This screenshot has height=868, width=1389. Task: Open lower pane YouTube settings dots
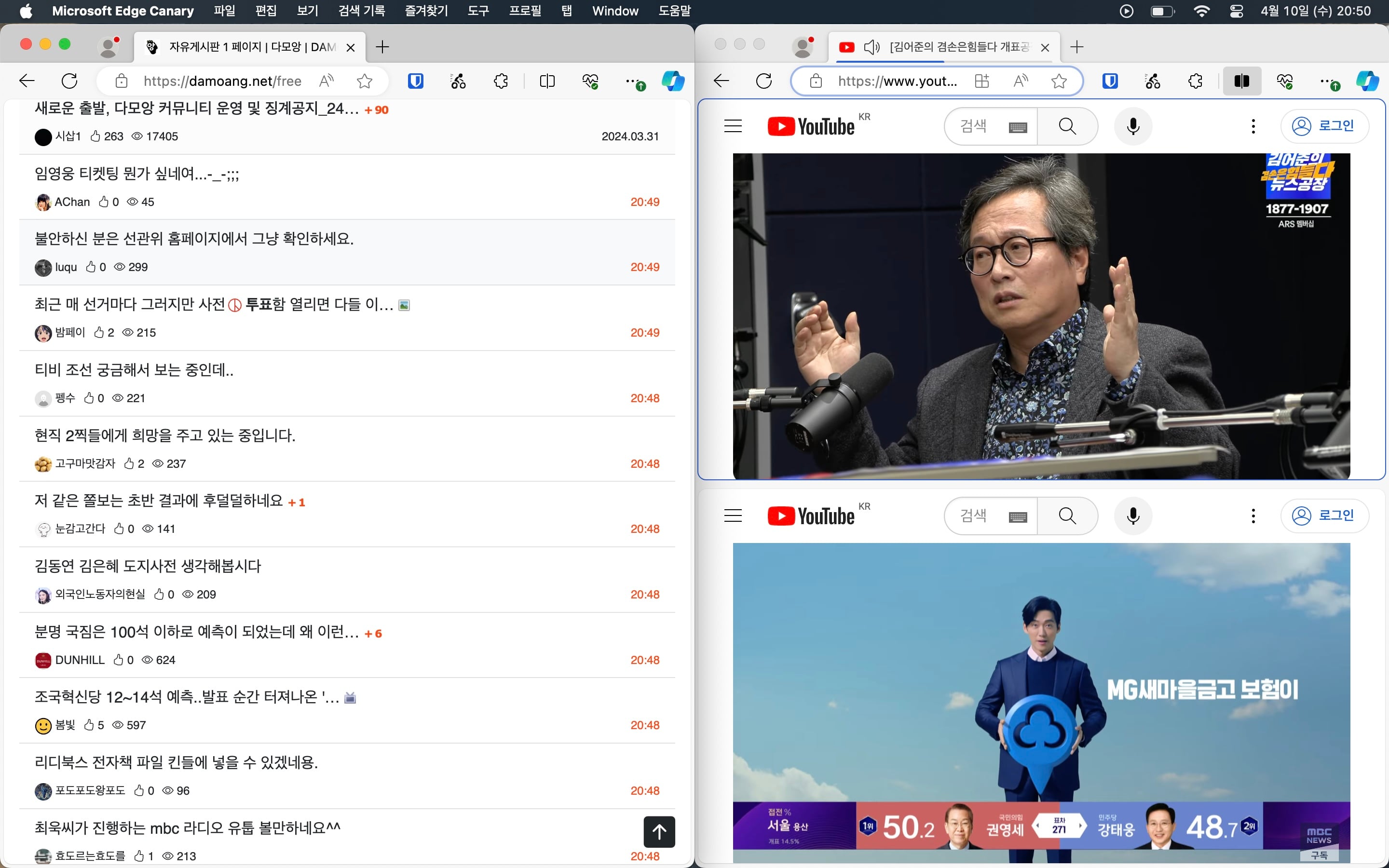point(1253,515)
